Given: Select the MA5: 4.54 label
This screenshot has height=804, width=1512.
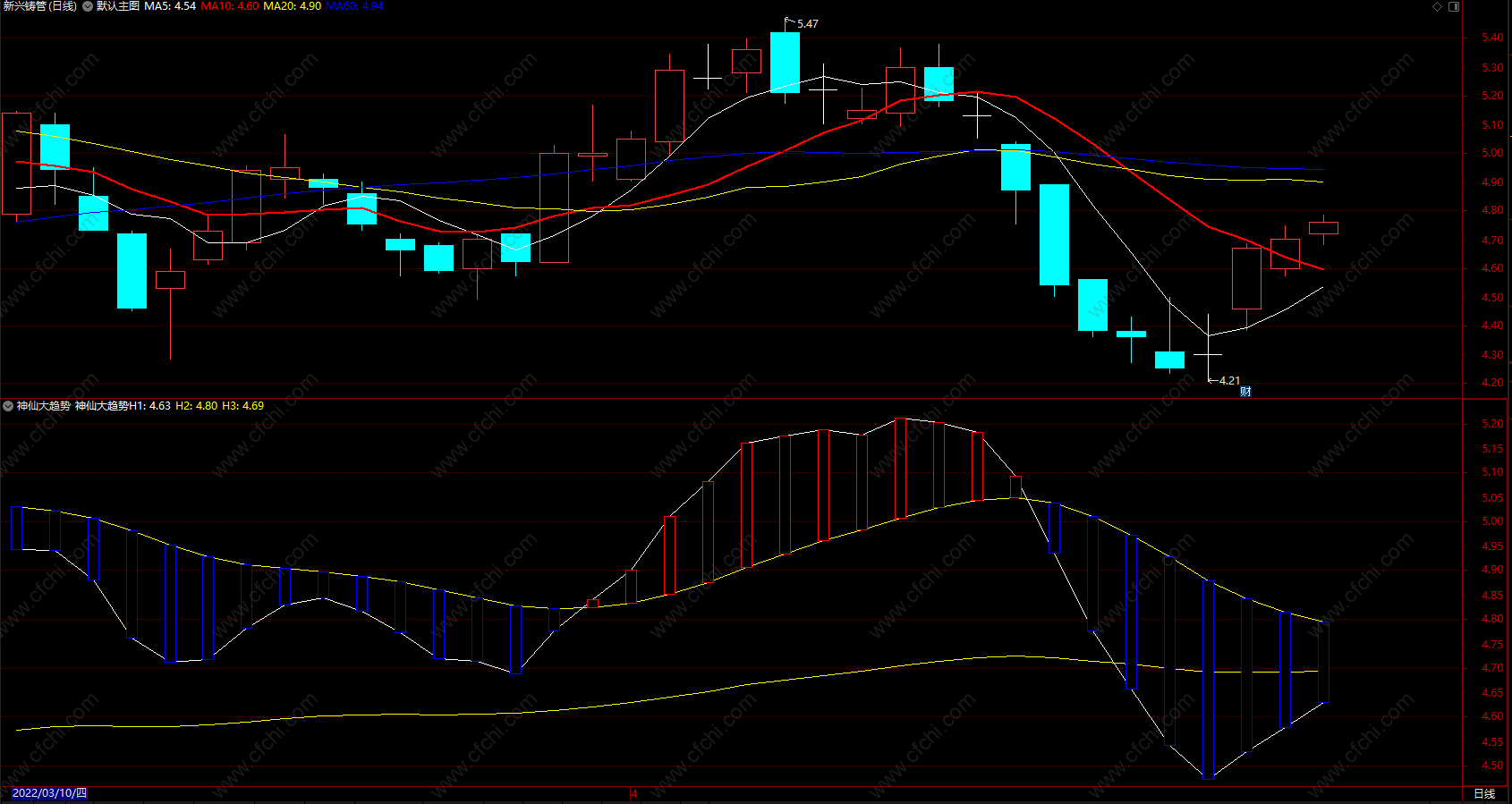Looking at the screenshot, I should [170, 6].
